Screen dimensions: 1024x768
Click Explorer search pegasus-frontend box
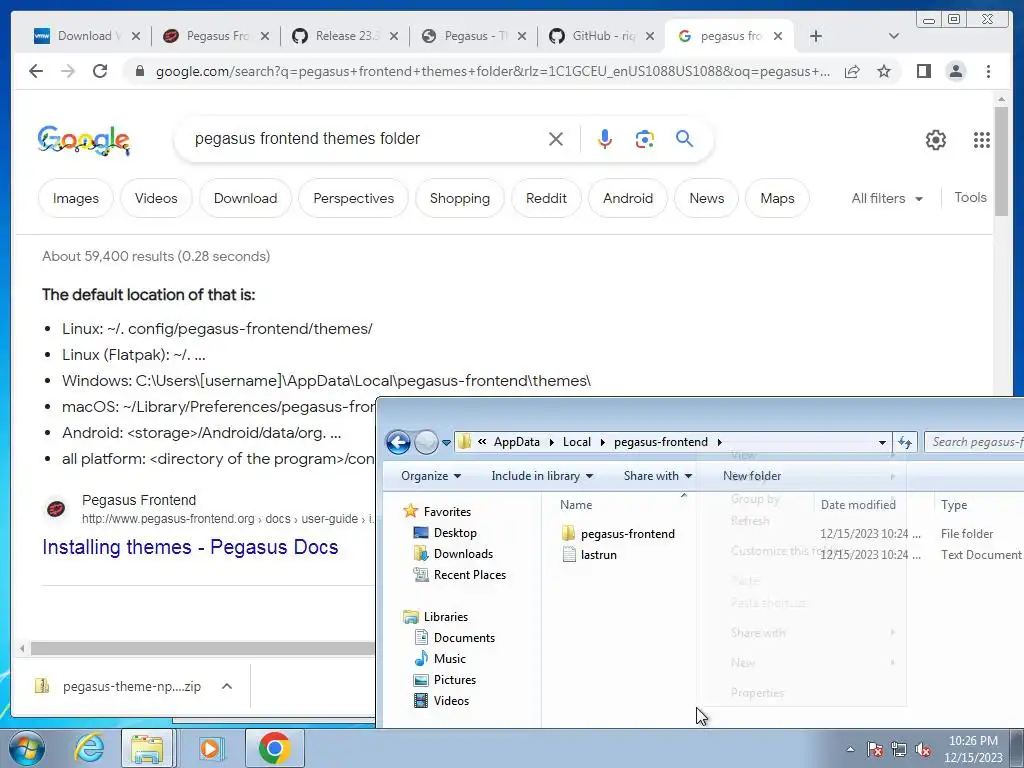976,442
